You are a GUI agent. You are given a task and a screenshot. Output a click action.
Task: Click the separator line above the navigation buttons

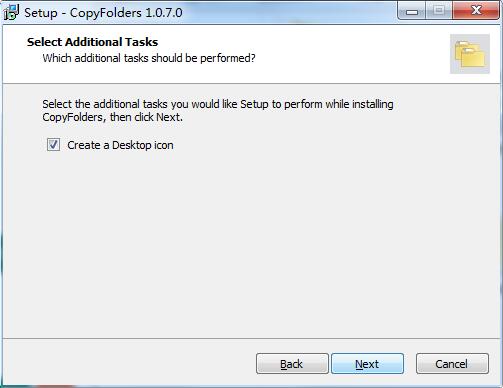click(252, 338)
